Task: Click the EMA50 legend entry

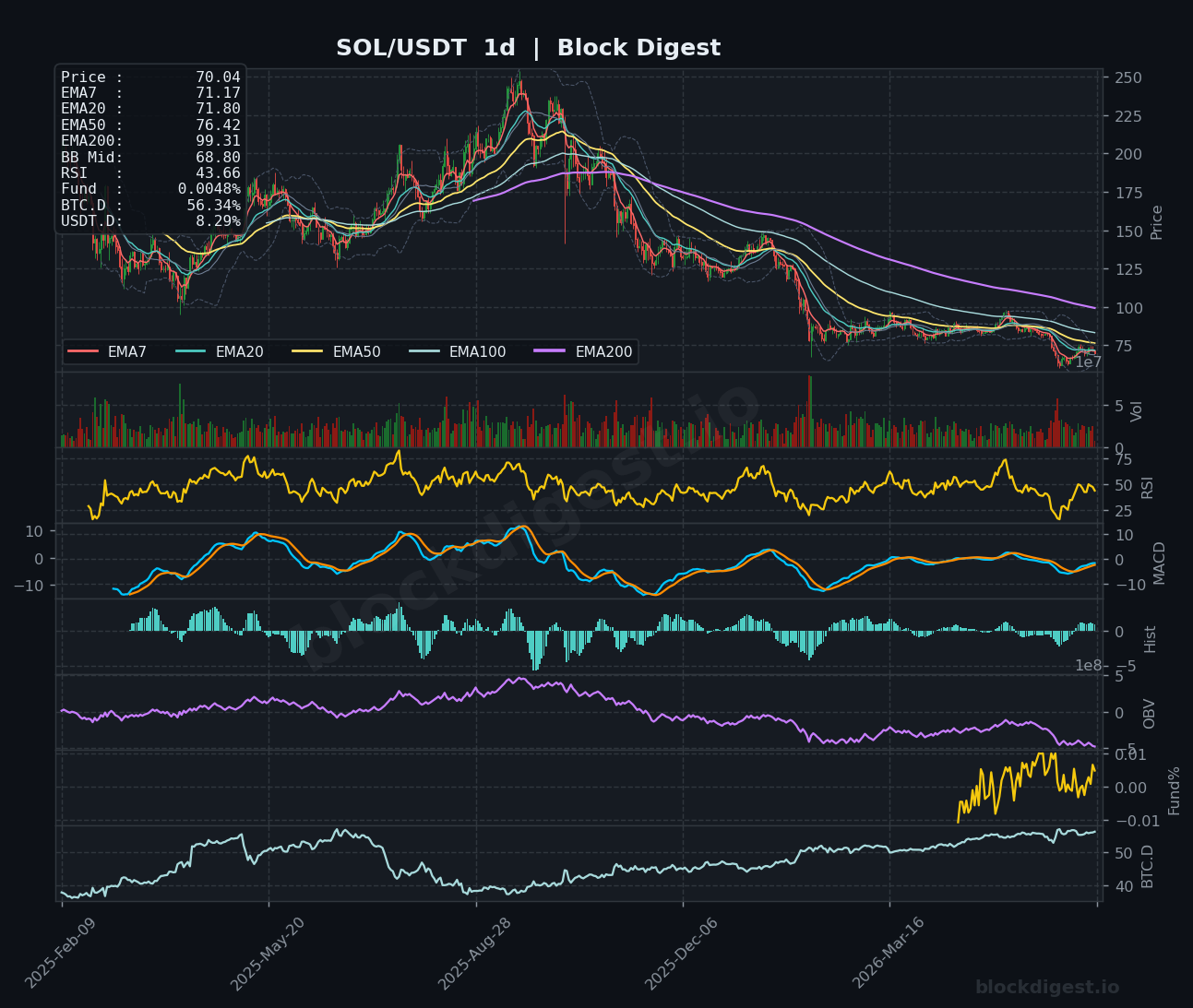Action: click(336, 351)
